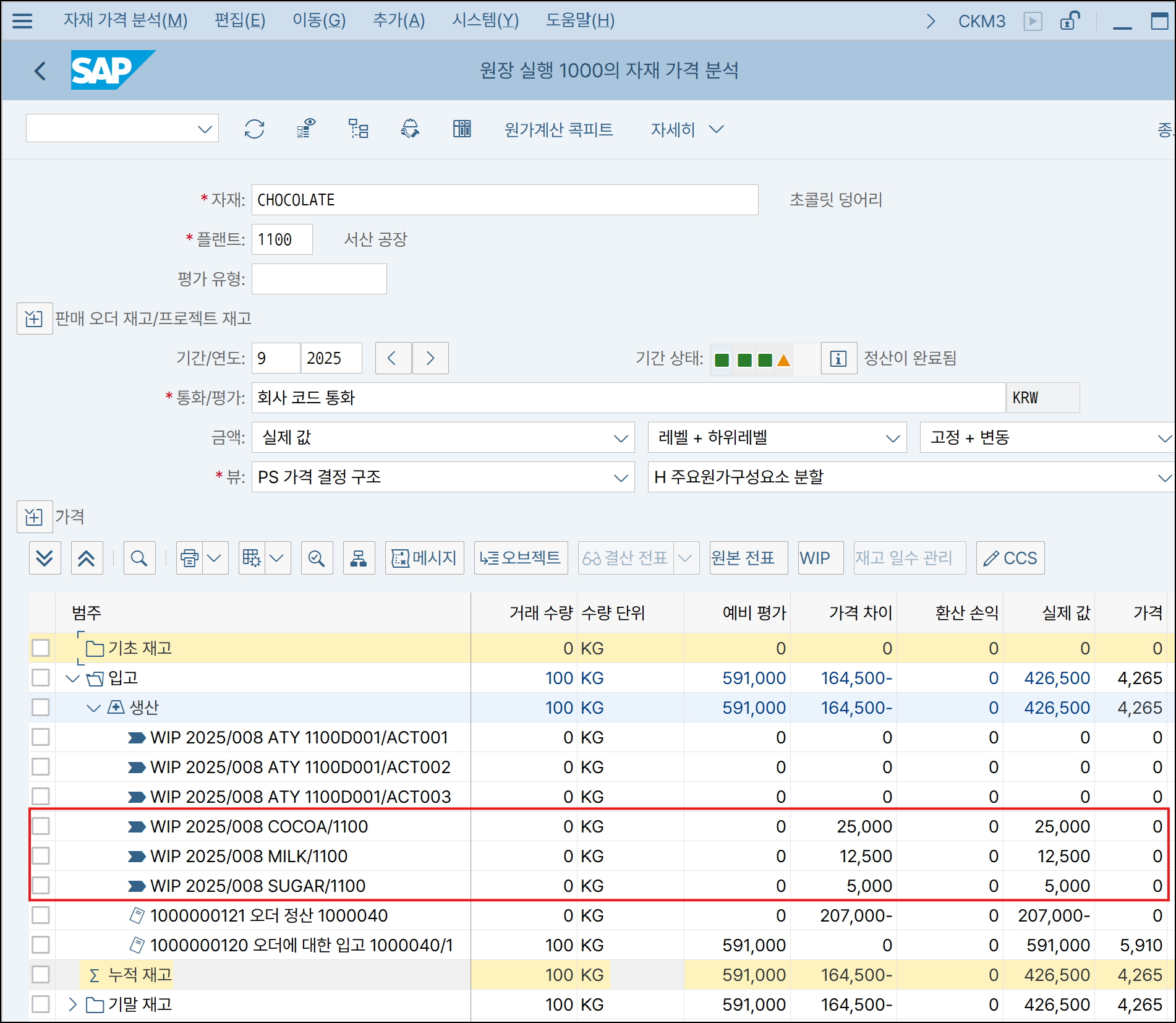Open the 고정 + 변동 dropdown
Image resolution: width=1176 pixels, height=1023 pixels.
click(1046, 437)
